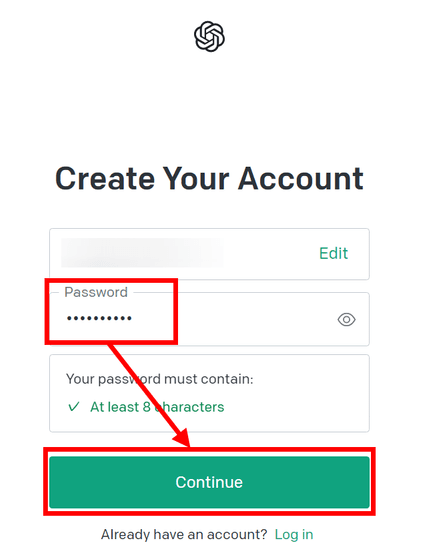The height and width of the screenshot is (560, 435).
Task: Open the Log in link
Action: point(294,535)
